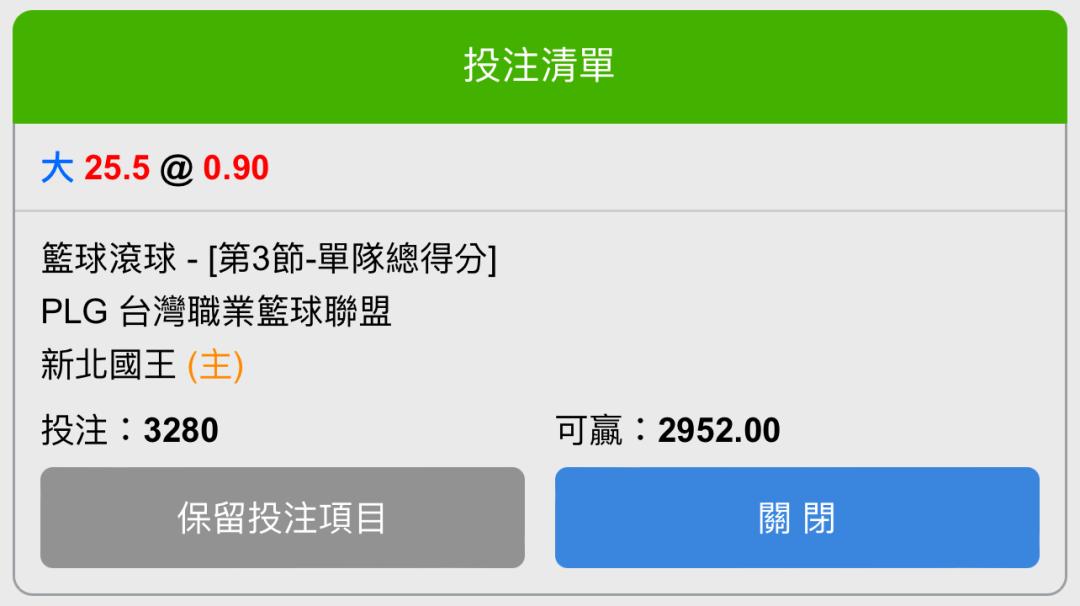The image size is (1080, 606).
Task: Click the 第3節-單隊總得分 market label
Action: click(x=353, y=259)
